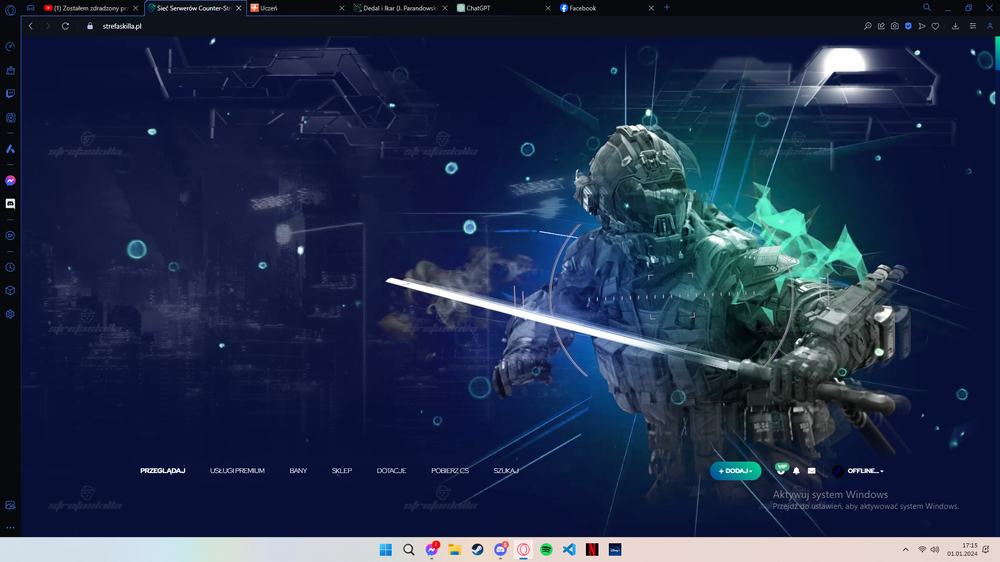The width and height of the screenshot is (1000, 562).
Task: Open the extensions cube icon in the sidebar
Action: (x=10, y=290)
